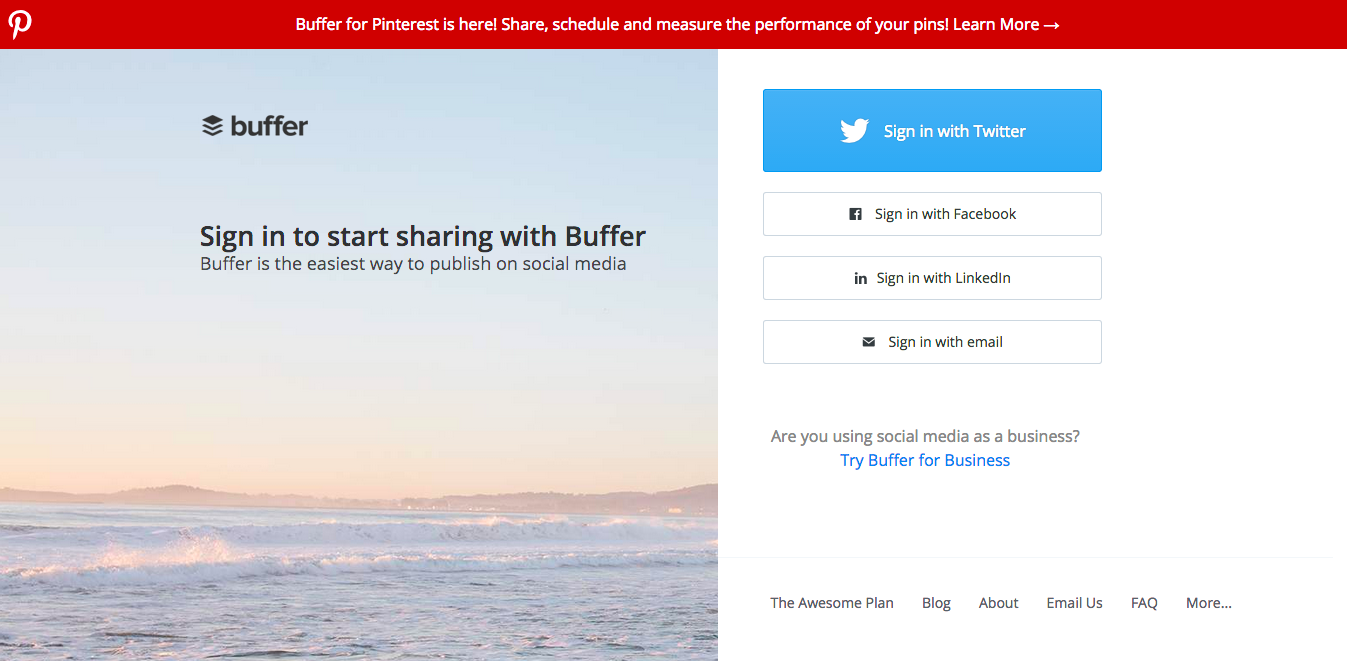Sign in with email
1347x661 pixels.
tap(932, 341)
